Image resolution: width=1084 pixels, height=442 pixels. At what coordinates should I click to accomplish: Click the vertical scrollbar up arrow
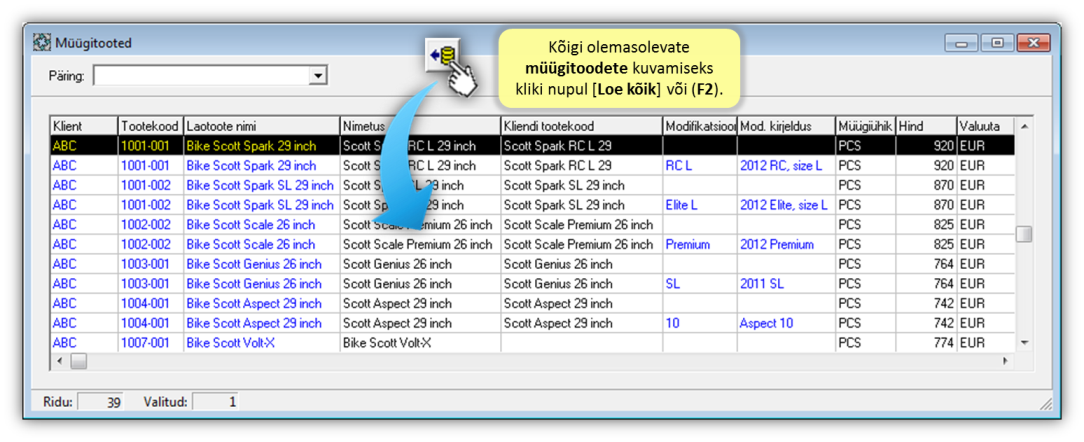coord(1024,126)
